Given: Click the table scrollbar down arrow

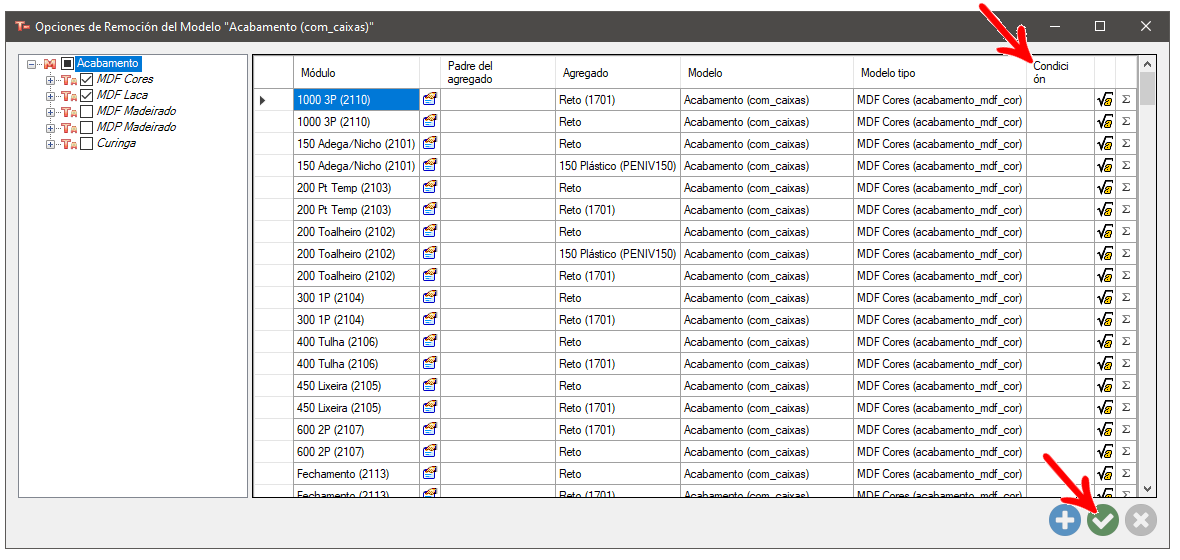Looking at the screenshot, I should (1147, 488).
